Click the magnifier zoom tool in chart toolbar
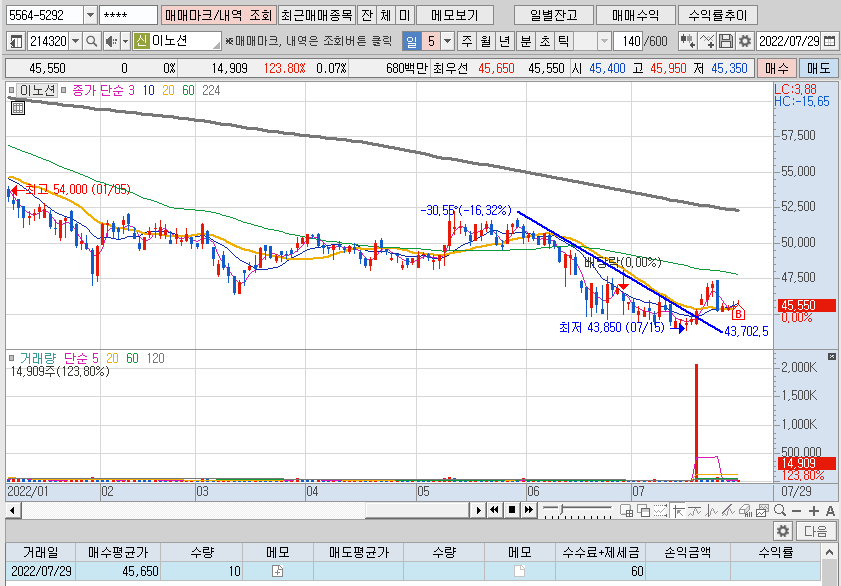Image resolution: width=841 pixels, height=586 pixels. tap(780, 510)
